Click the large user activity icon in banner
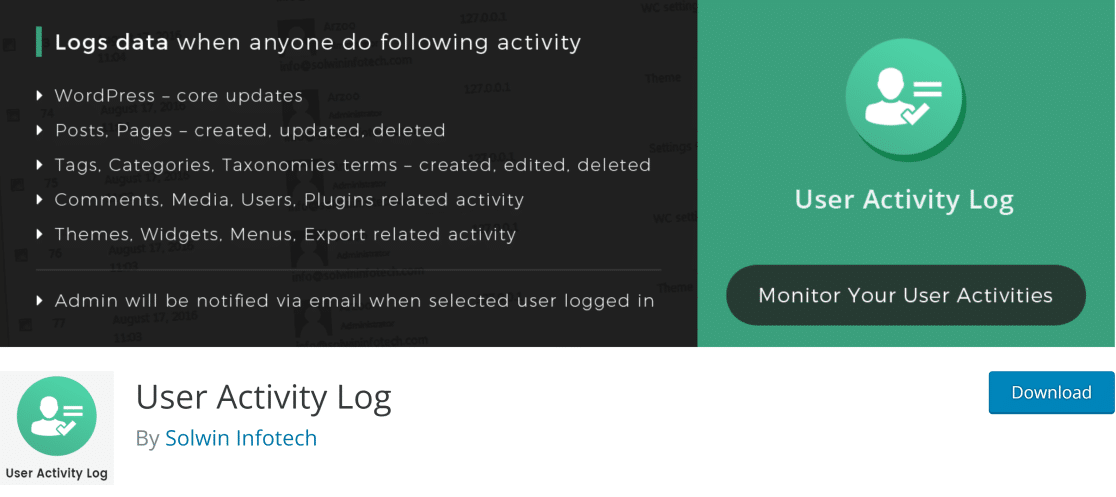This screenshot has height=497, width=1116. tap(905, 102)
